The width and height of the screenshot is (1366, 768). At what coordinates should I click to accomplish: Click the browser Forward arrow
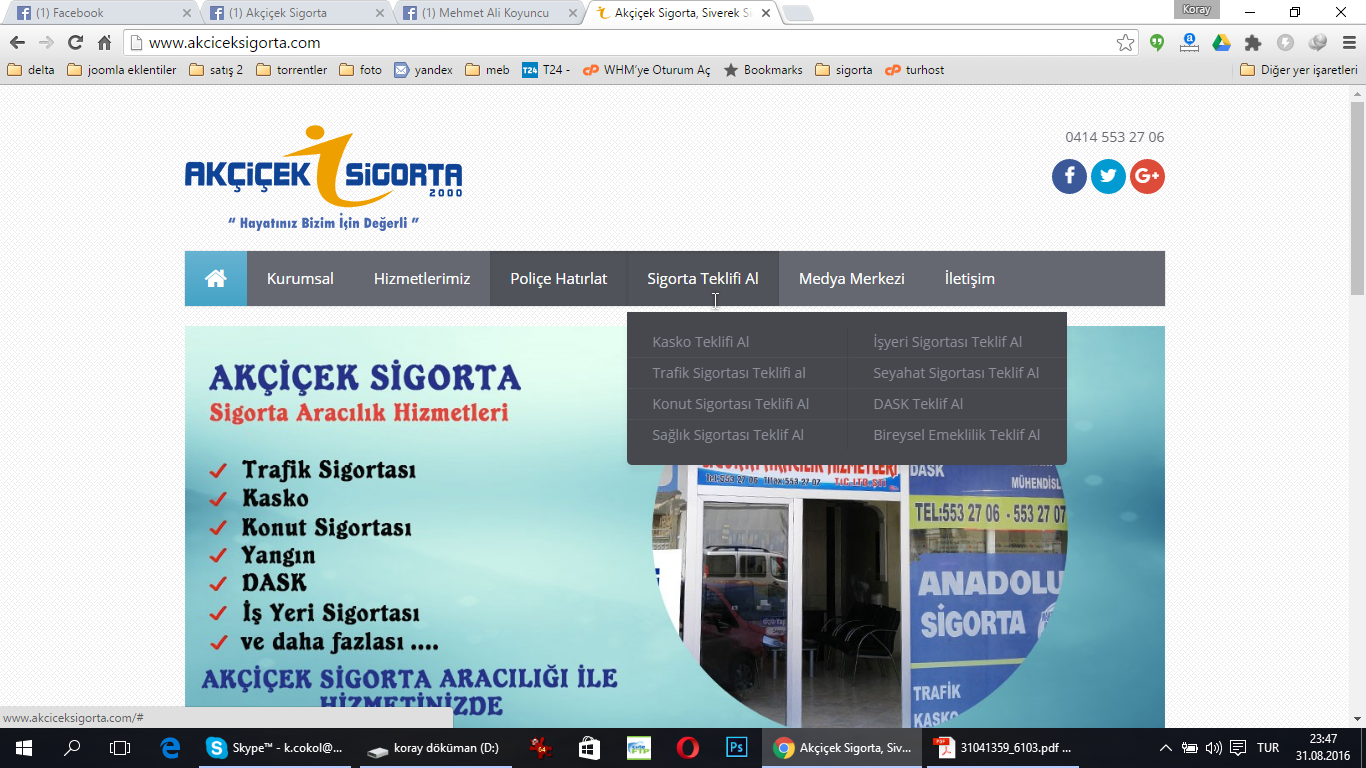[x=46, y=42]
